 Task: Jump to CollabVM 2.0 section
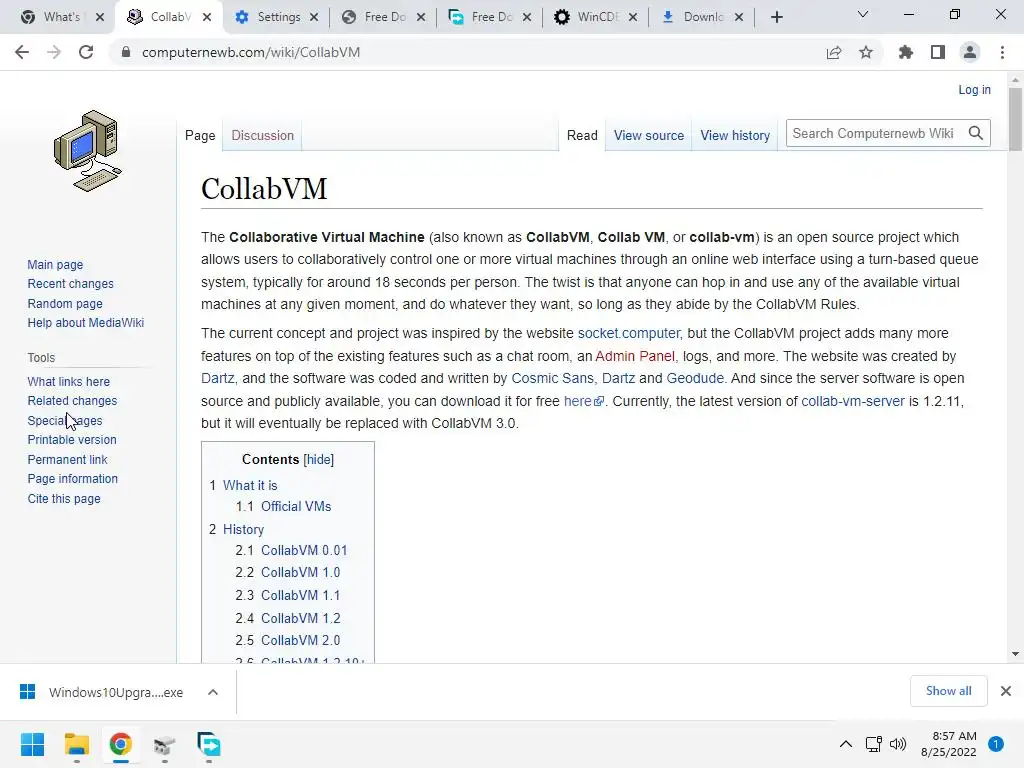pyautogui.click(x=300, y=640)
